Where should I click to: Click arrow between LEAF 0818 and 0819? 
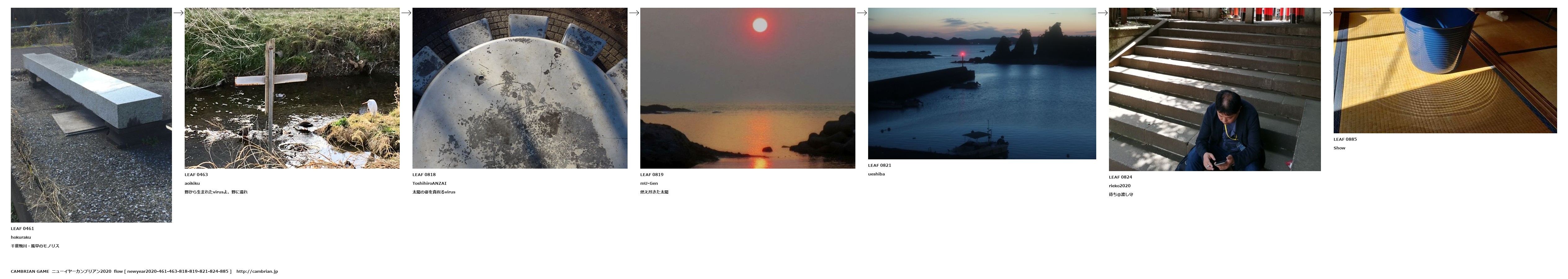click(634, 13)
